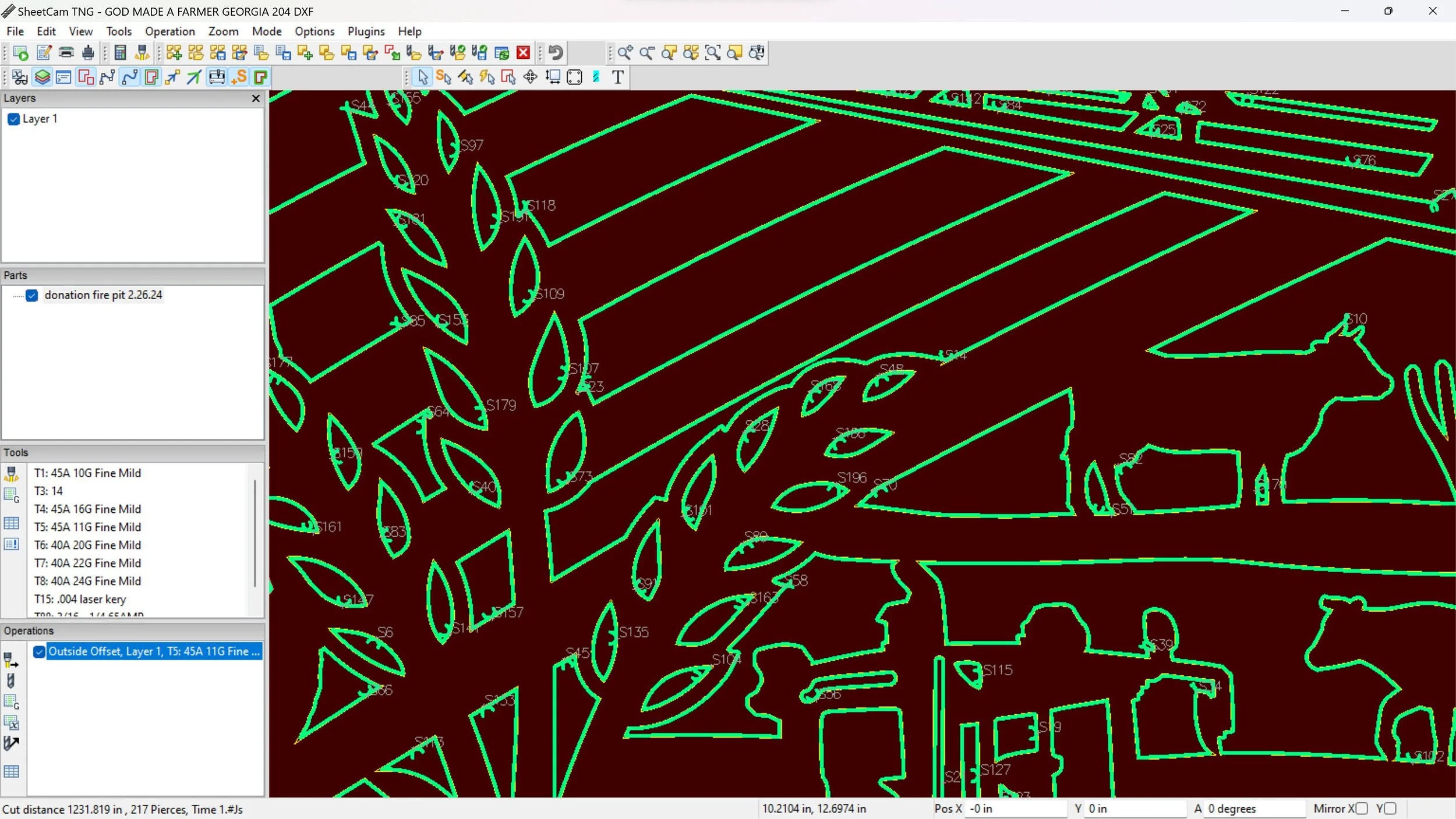Uncheck the Layer 1 checkbox

14,119
